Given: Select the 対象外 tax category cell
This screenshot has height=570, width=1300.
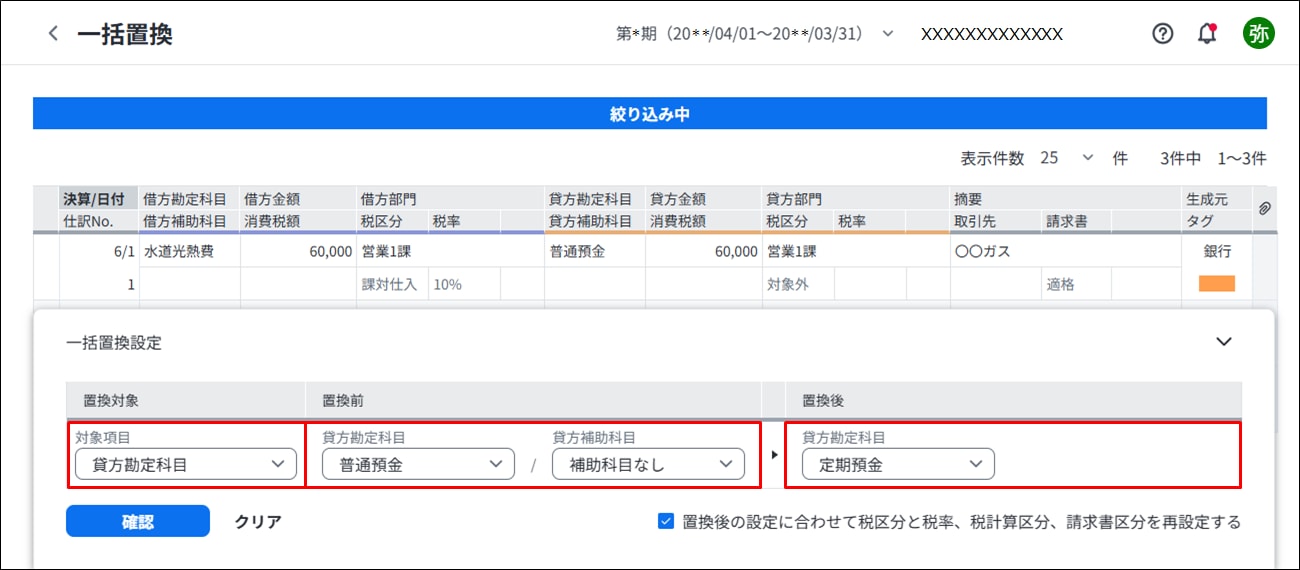Looking at the screenshot, I should pyautogui.click(x=798, y=284).
